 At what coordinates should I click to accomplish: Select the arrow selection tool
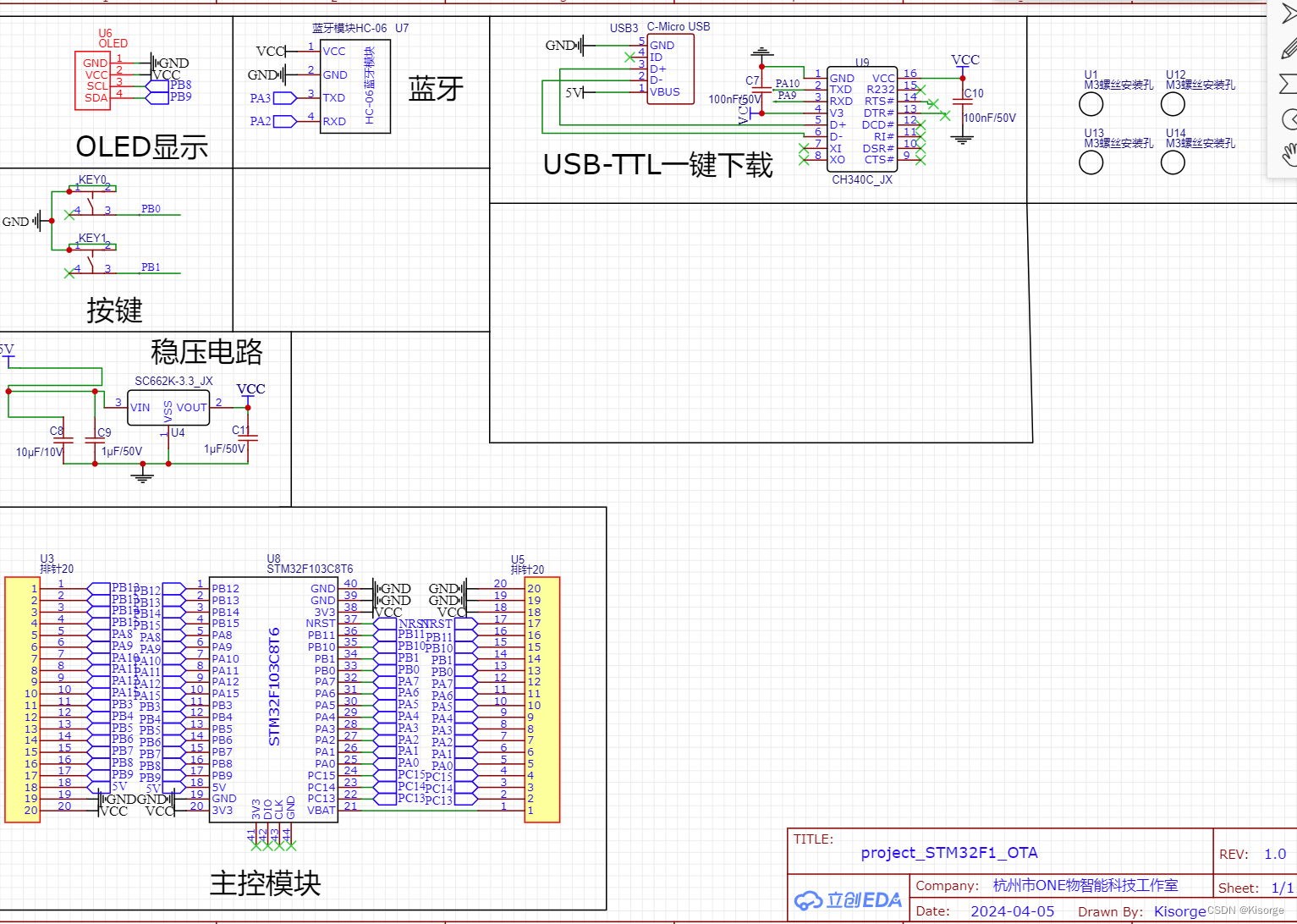pyautogui.click(x=1289, y=15)
